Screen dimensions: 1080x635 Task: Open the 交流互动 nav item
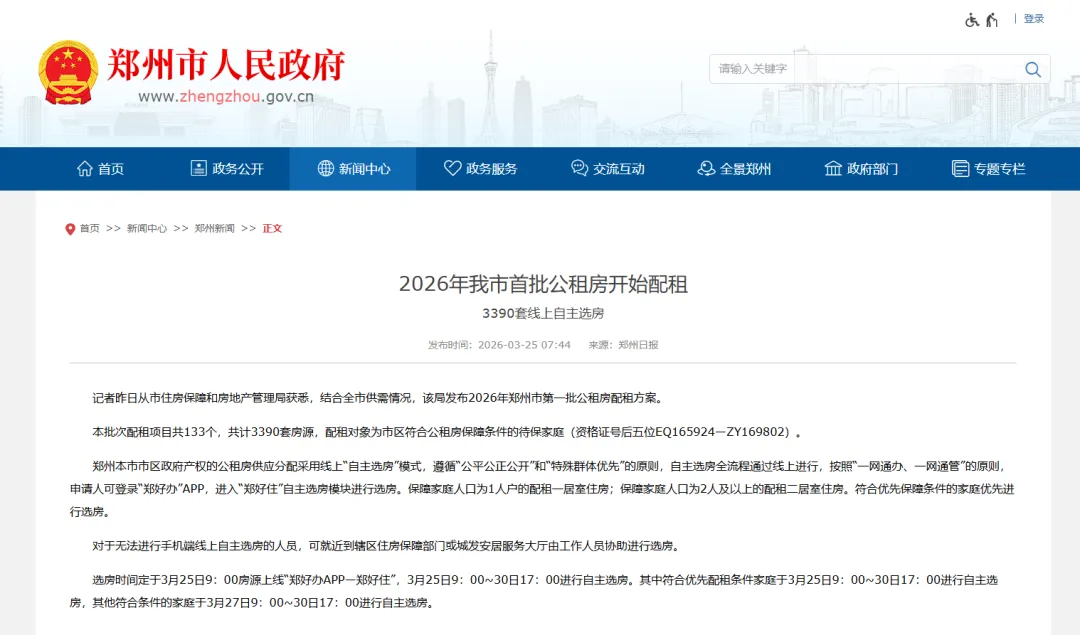point(608,169)
